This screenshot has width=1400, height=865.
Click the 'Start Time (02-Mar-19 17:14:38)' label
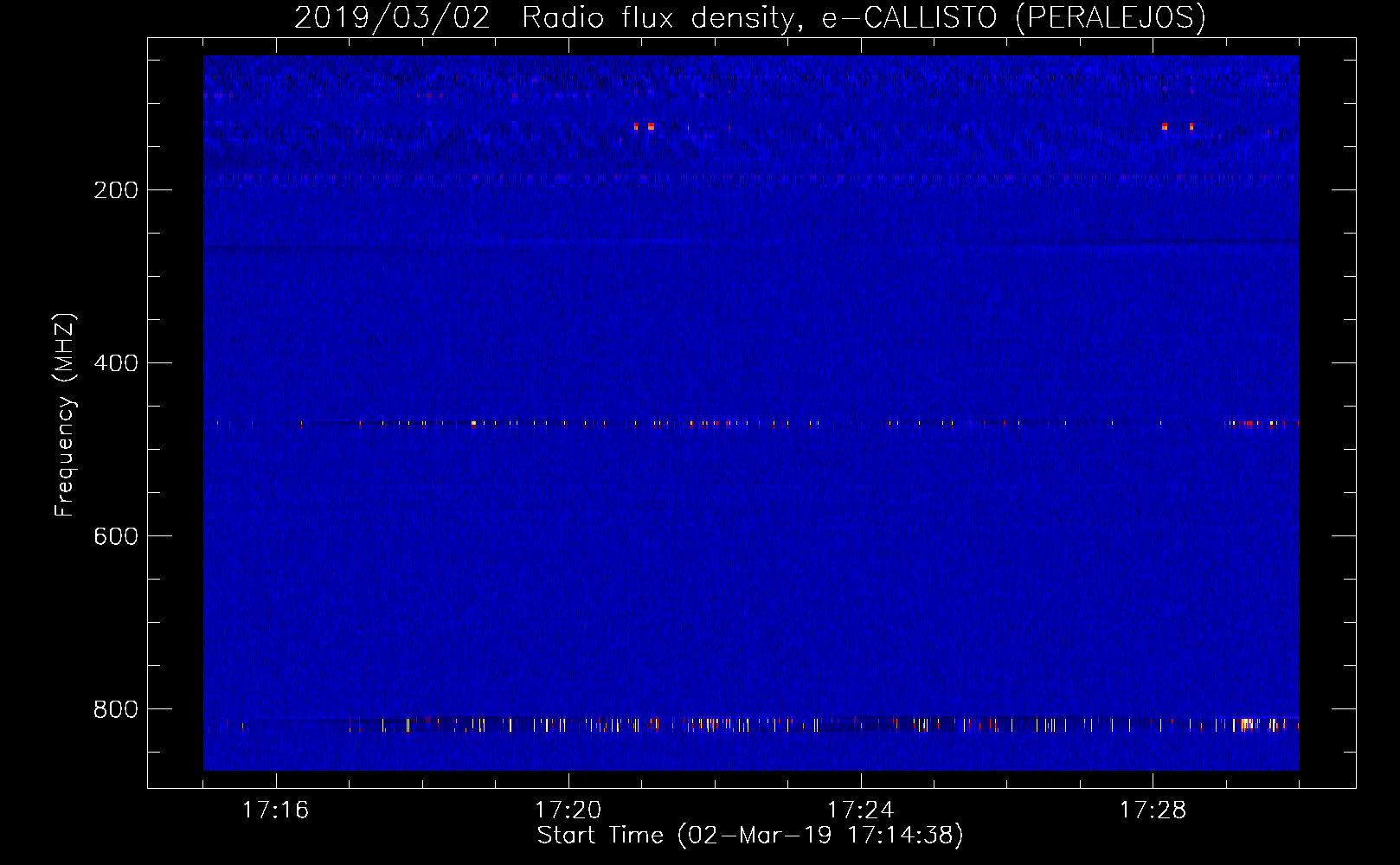tap(750, 836)
